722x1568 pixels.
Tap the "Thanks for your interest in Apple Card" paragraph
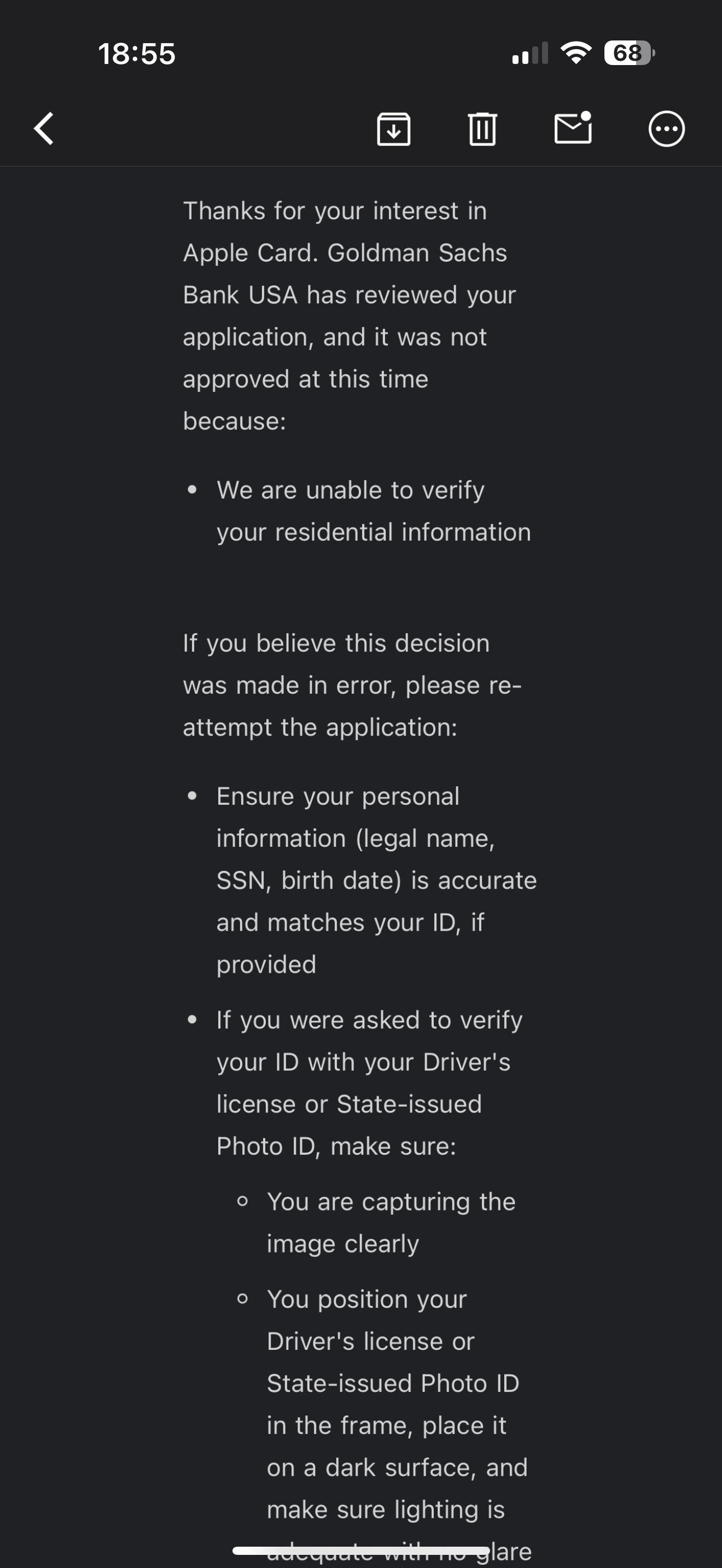(350, 316)
